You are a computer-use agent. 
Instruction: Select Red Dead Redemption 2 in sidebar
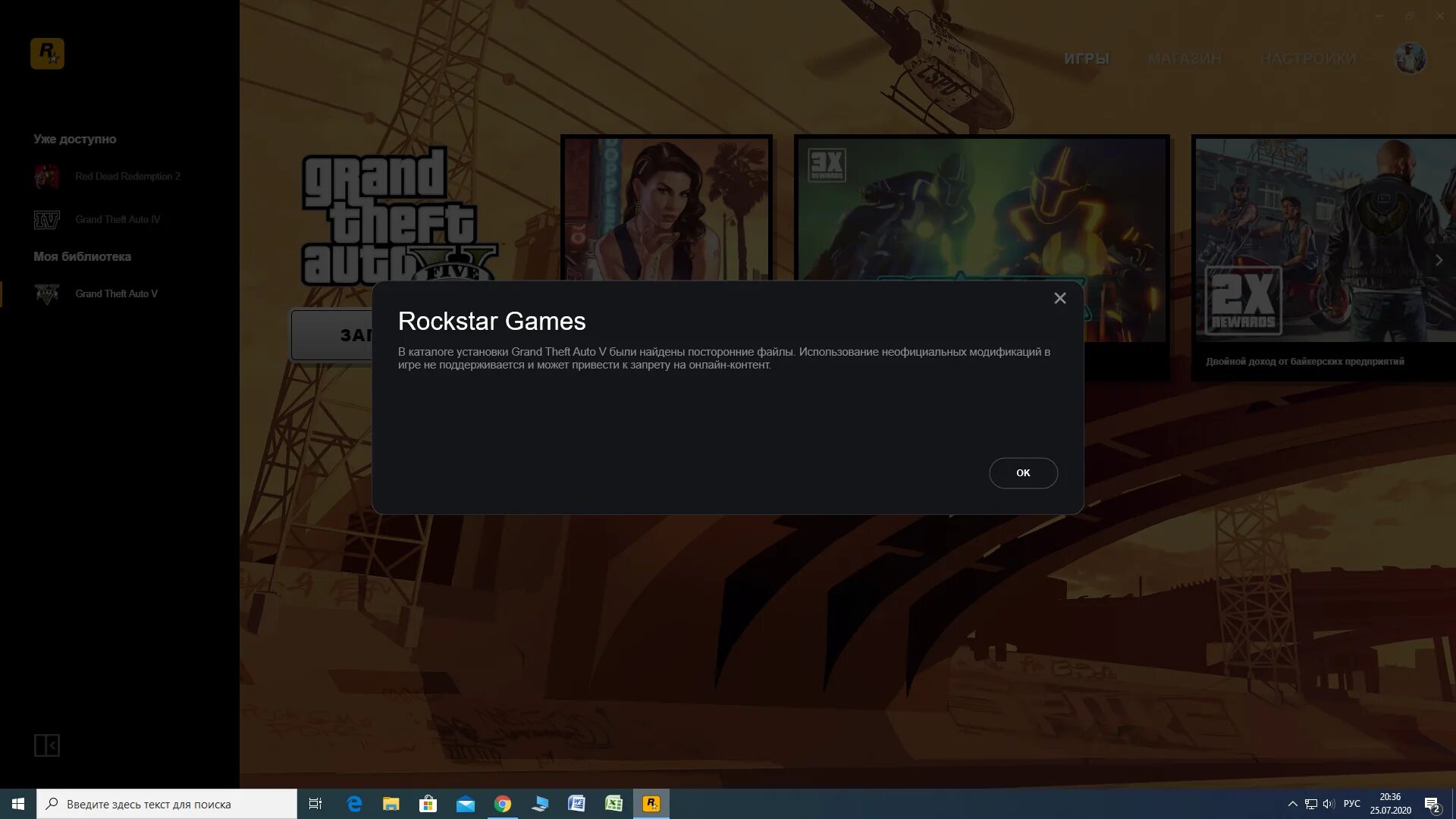pos(127,176)
